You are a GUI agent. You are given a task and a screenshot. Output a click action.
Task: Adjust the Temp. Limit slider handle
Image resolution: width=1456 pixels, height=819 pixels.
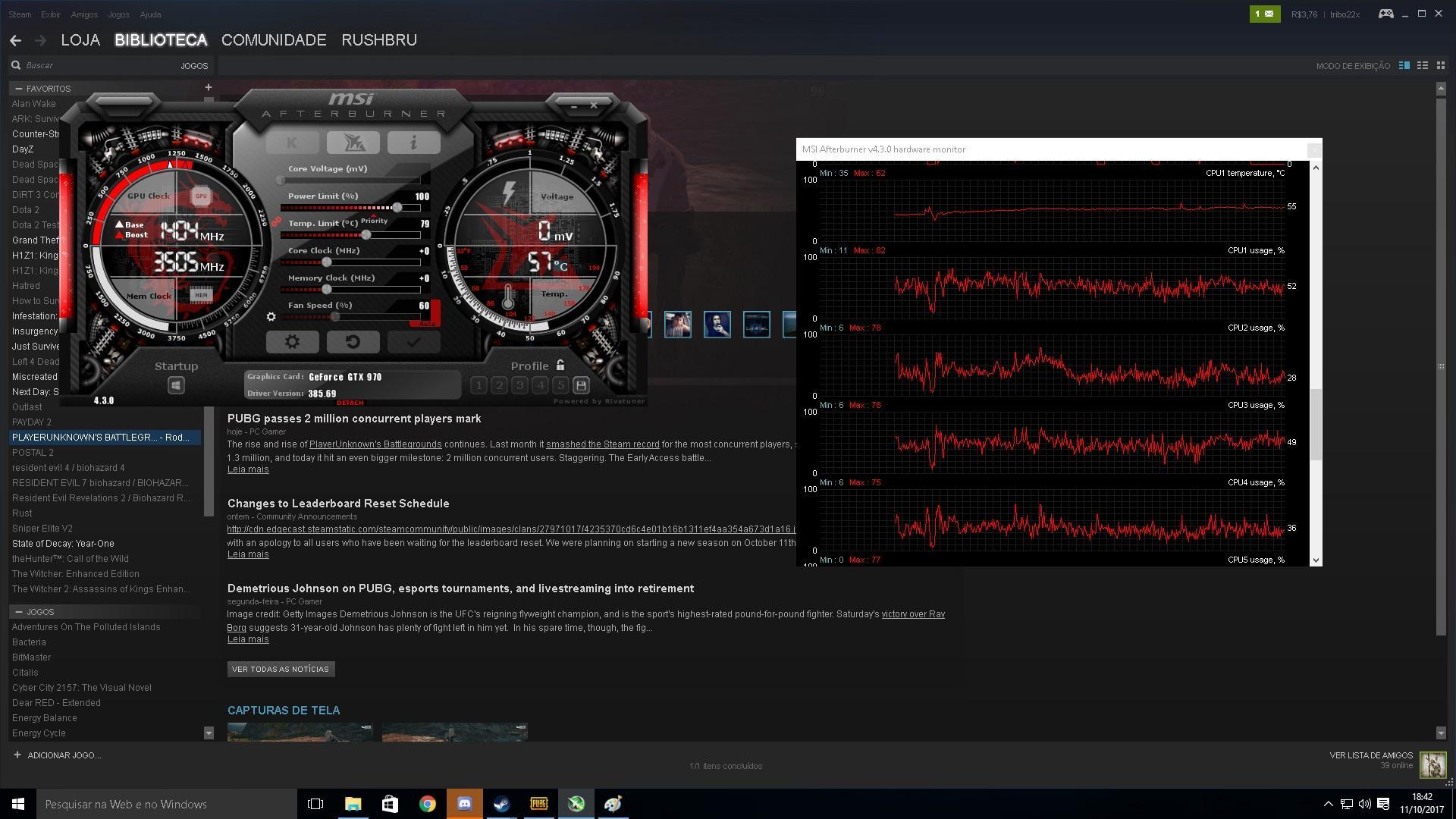[366, 235]
